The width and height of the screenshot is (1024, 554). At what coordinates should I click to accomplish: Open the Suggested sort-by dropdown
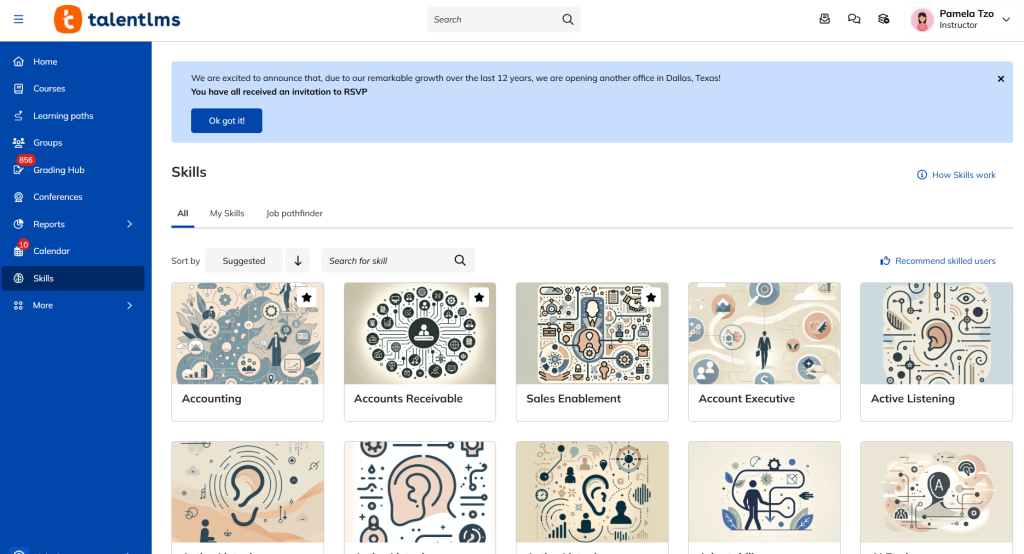(244, 261)
